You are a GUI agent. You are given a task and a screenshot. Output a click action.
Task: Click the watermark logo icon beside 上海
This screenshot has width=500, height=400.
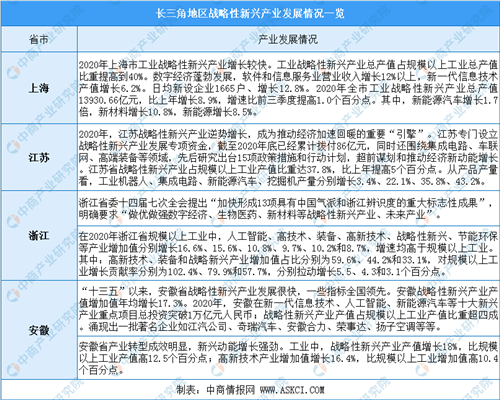[x=13, y=72]
